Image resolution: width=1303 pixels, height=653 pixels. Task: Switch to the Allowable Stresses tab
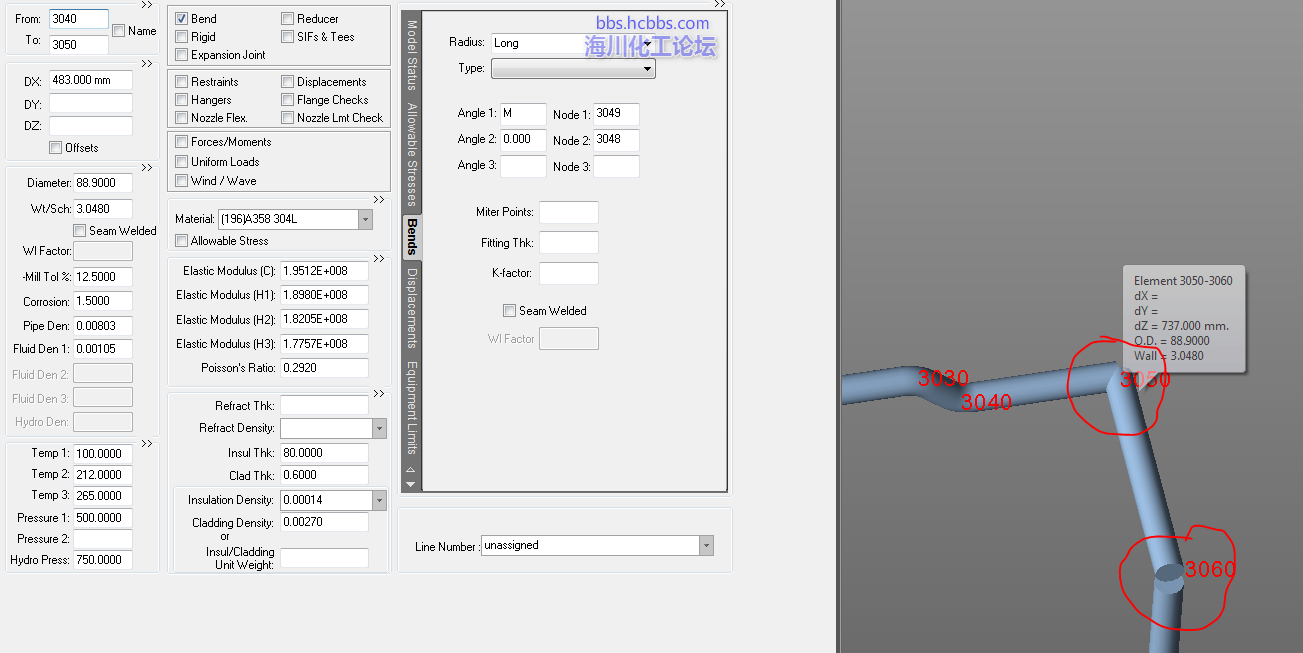click(411, 155)
